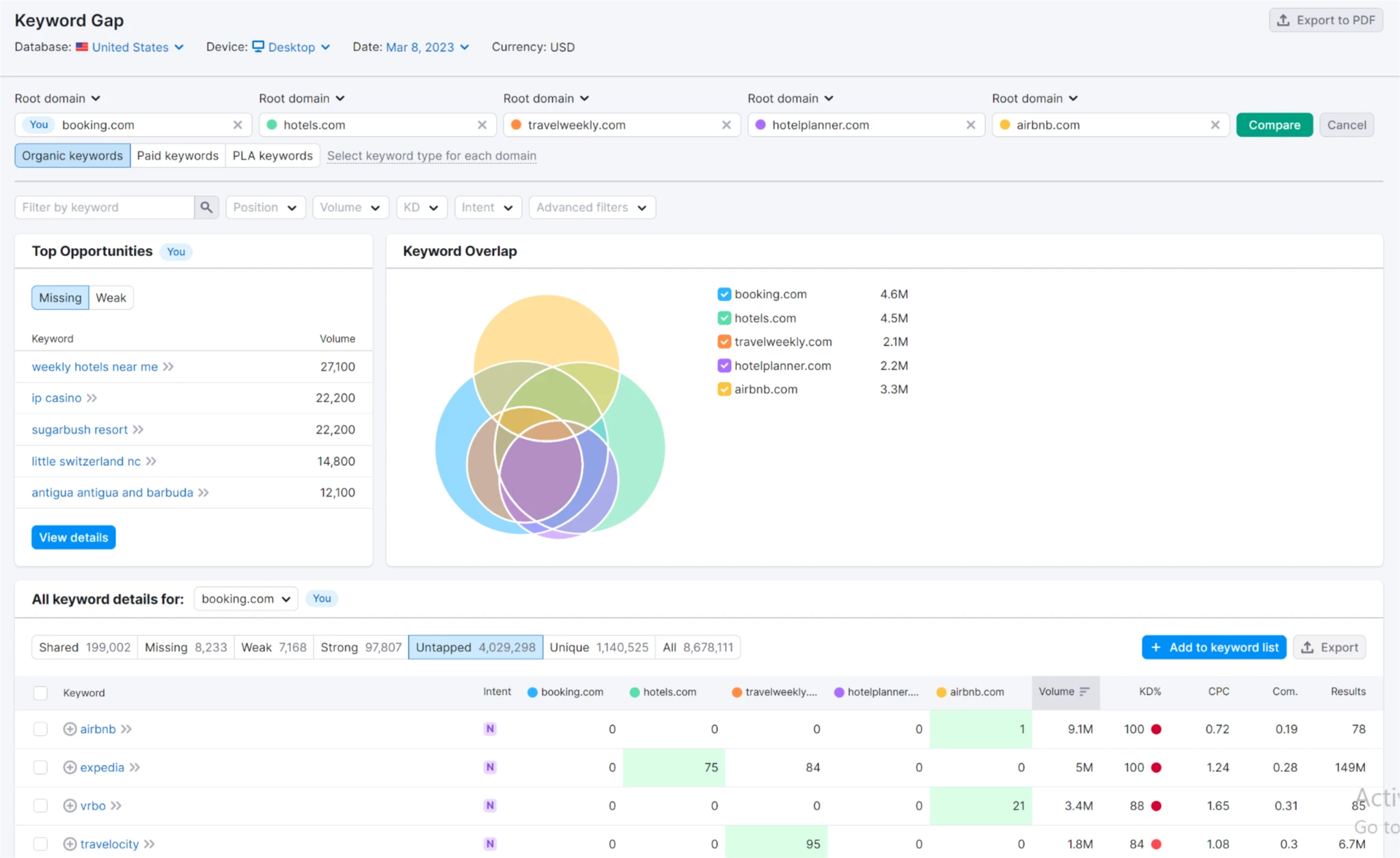Image resolution: width=1400 pixels, height=858 pixels.
Task: Expand keyword details for expedia with plus icon
Action: tap(70, 767)
